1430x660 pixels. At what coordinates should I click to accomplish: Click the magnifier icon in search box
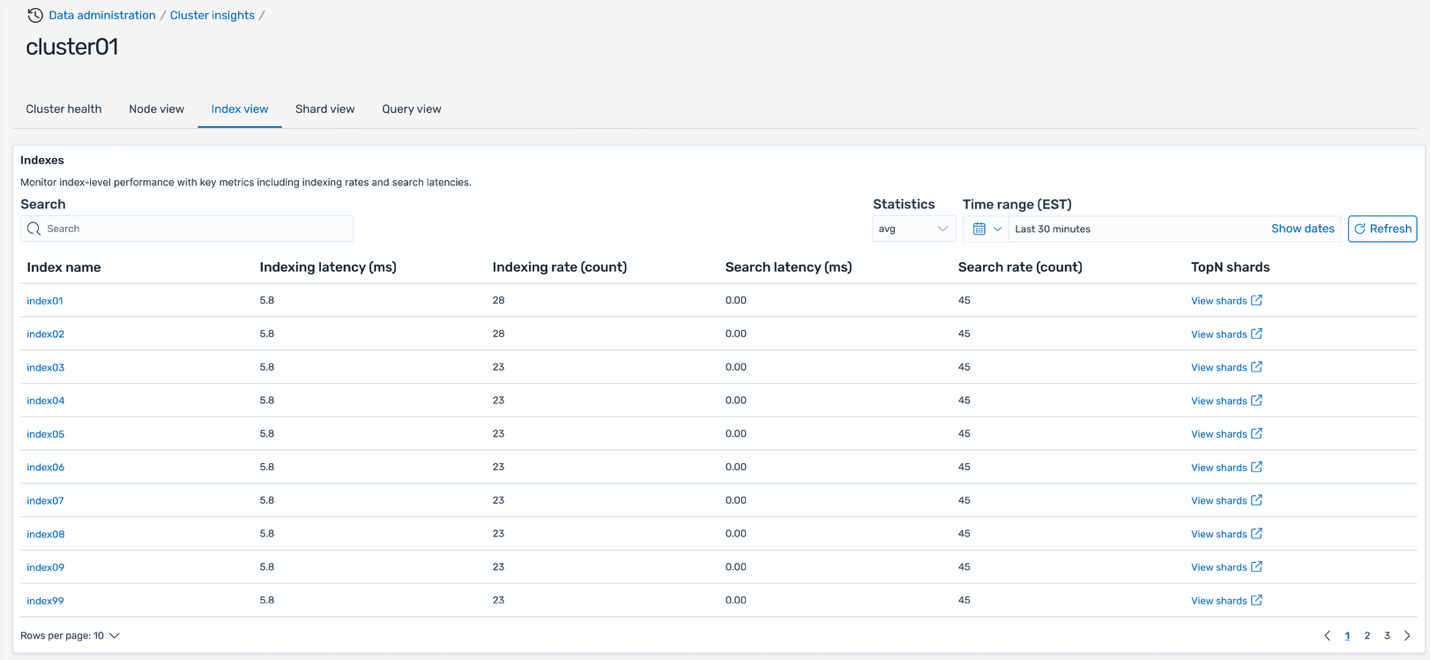(34, 229)
